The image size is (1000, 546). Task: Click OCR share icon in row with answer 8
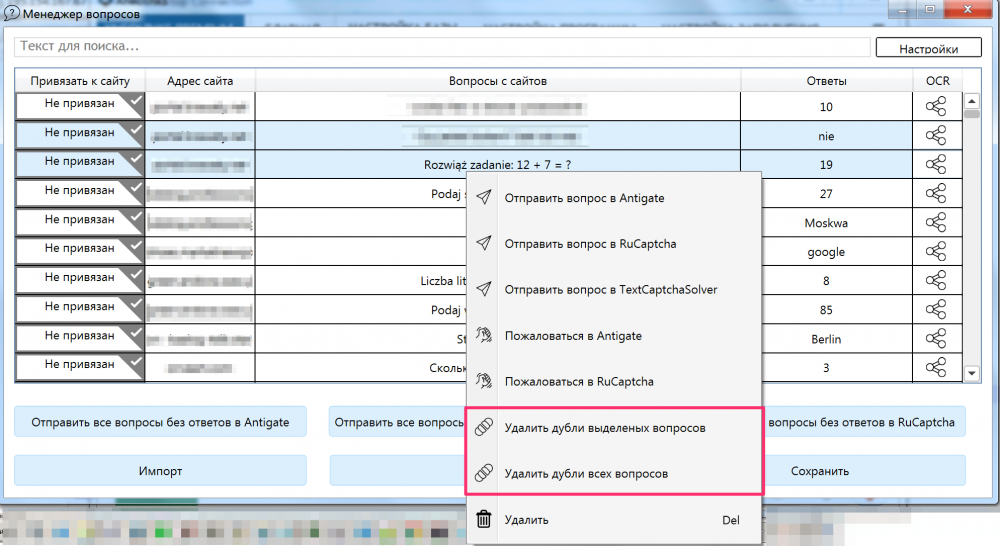(936, 280)
